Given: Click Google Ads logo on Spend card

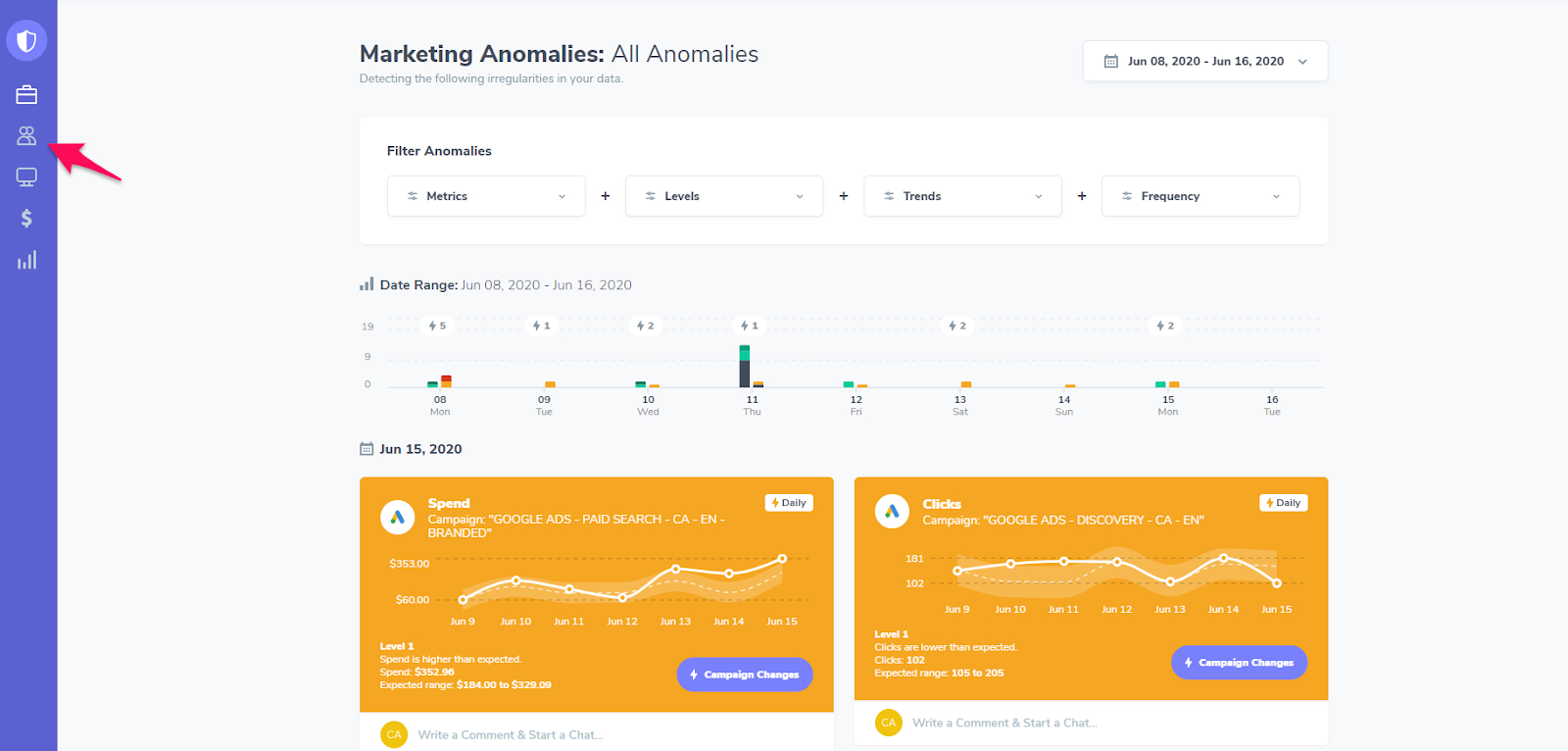Looking at the screenshot, I should [397, 517].
